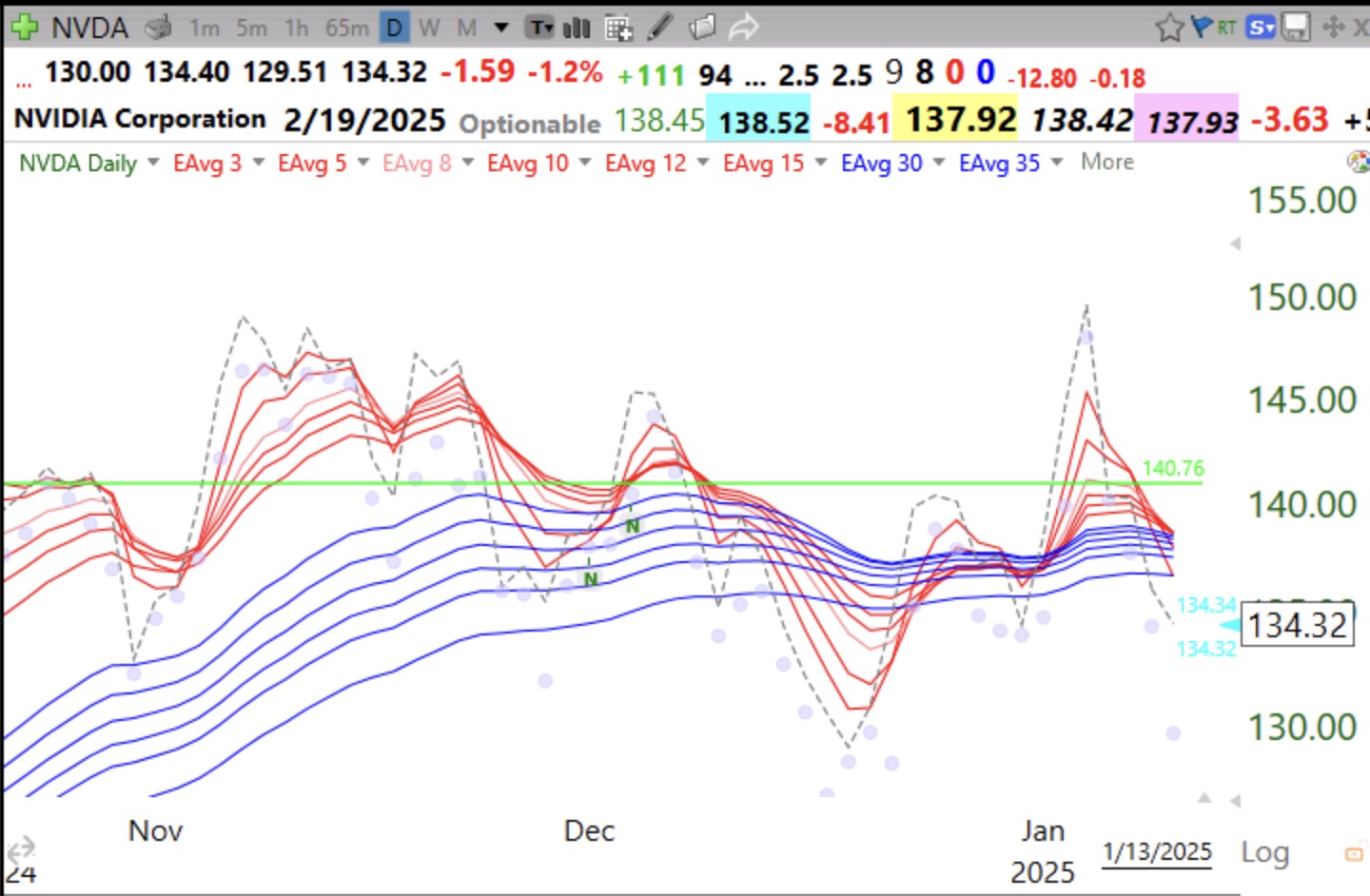Viewport: 1370px width, 896px height.
Task: Open the timeframe dropdown arrow
Action: (x=501, y=28)
